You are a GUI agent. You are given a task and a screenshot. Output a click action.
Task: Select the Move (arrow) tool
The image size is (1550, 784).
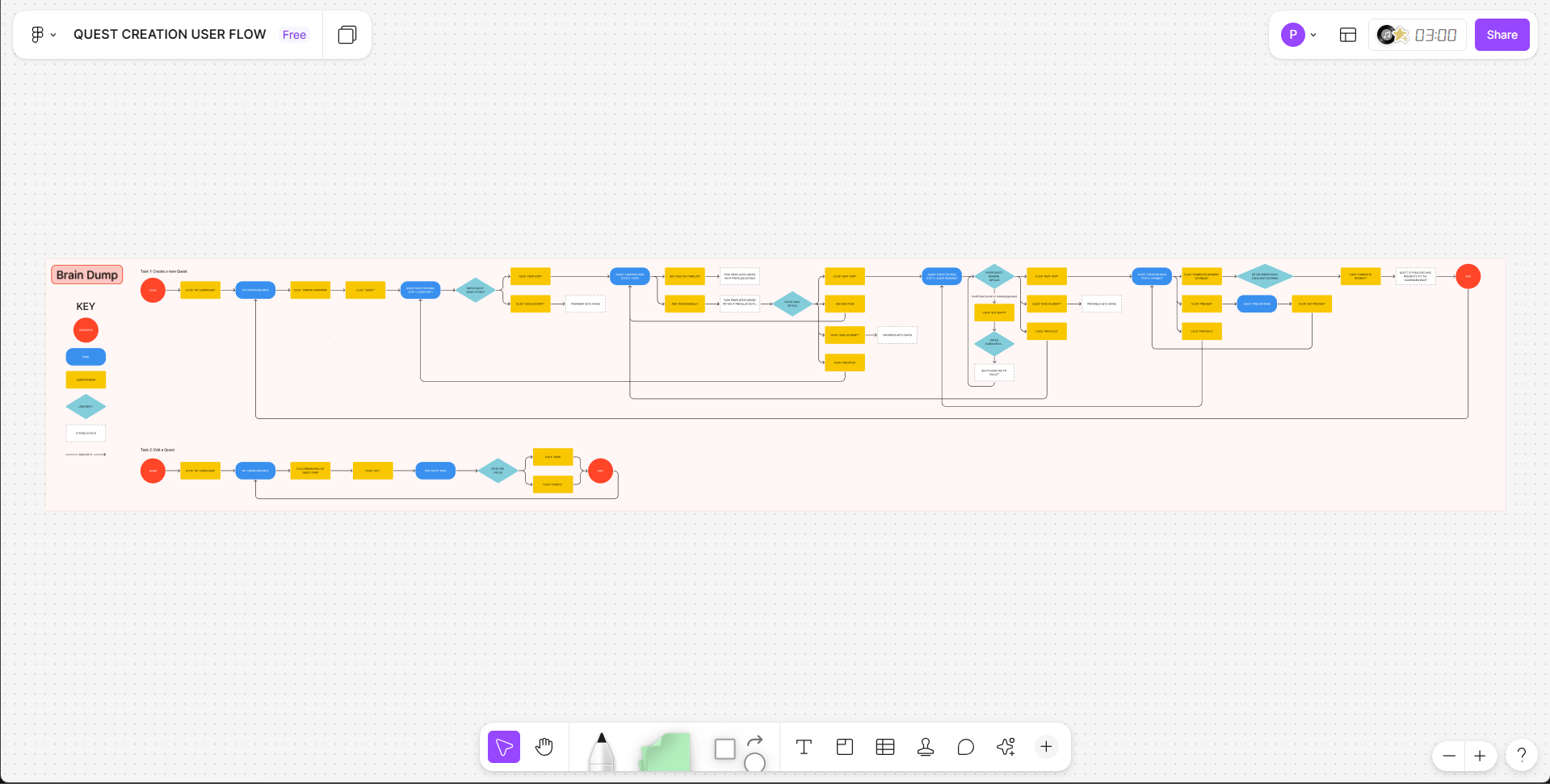(x=504, y=747)
